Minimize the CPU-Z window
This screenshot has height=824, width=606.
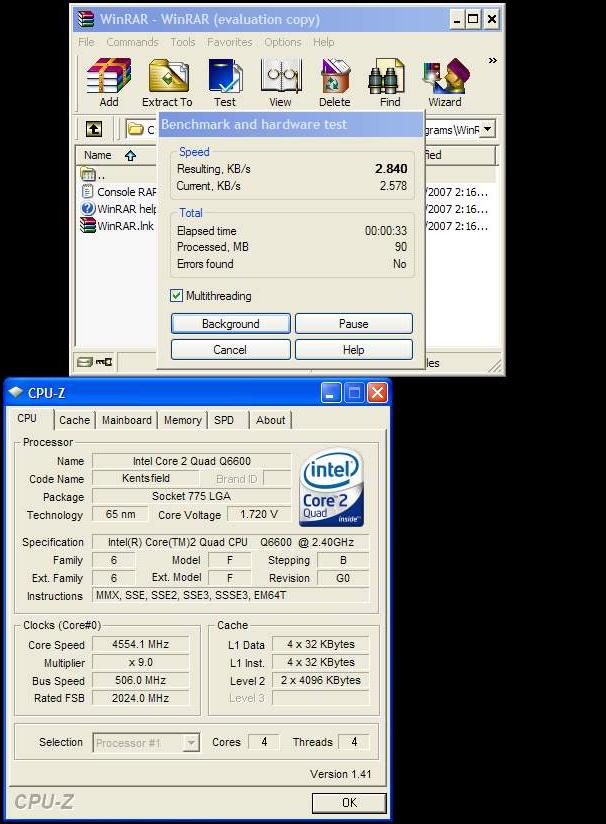tap(330, 393)
